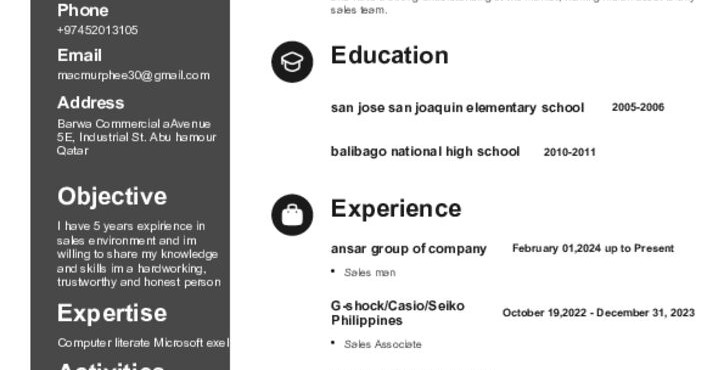The width and height of the screenshot is (724, 370).
Task: Click the graduation cap Education icon
Action: tap(292, 62)
